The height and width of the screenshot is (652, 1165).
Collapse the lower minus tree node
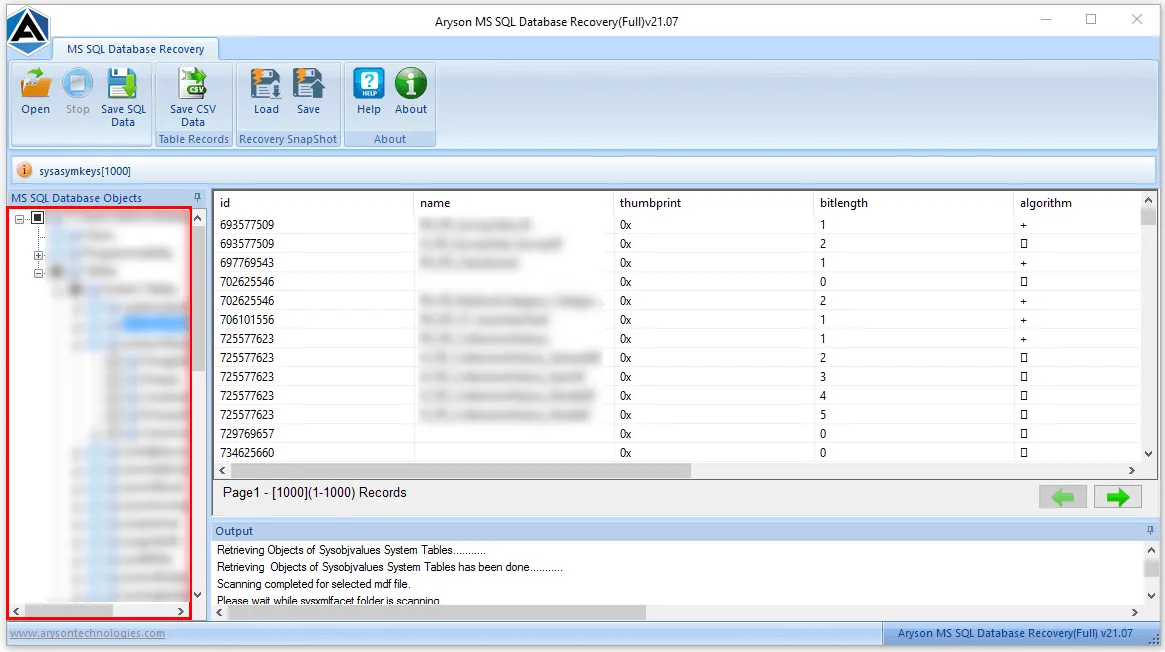coord(39,273)
